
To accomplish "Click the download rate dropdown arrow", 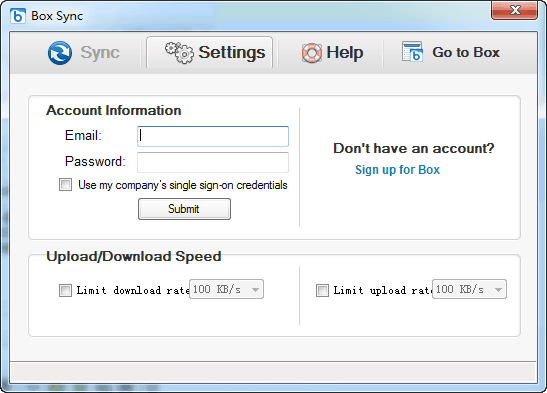I will click(x=255, y=290).
